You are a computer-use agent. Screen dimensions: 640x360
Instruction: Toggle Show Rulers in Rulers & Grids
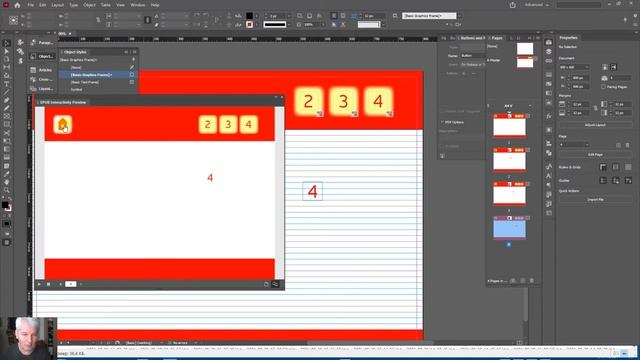(x=603, y=167)
